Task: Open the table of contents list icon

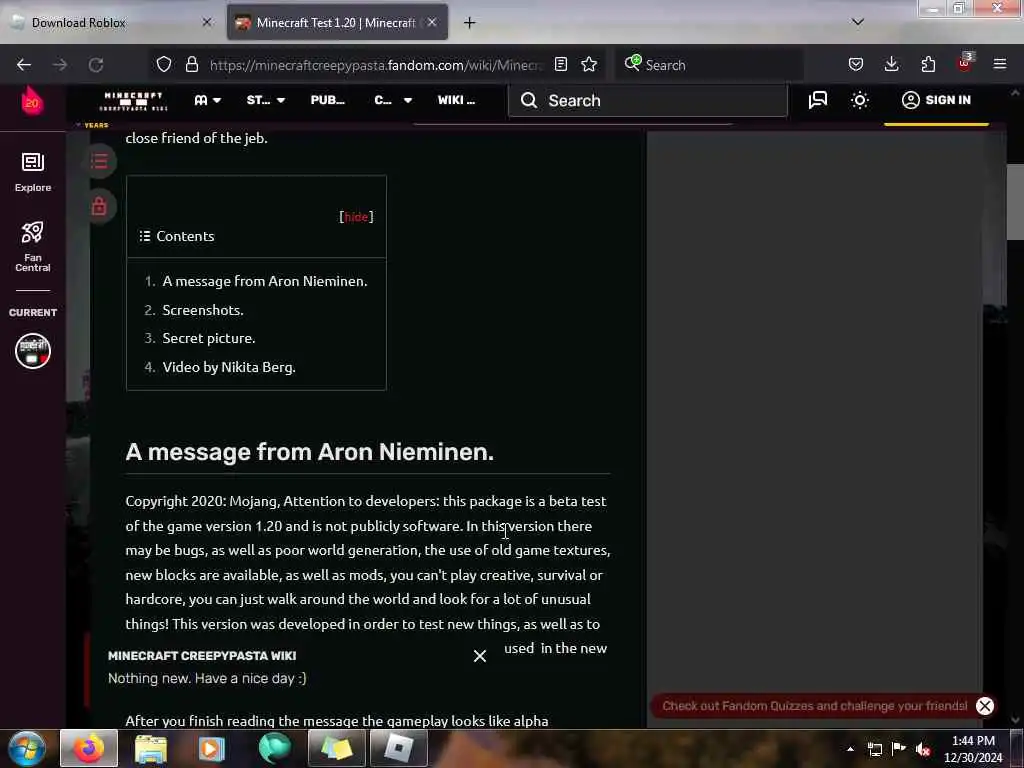Action: coord(99,161)
